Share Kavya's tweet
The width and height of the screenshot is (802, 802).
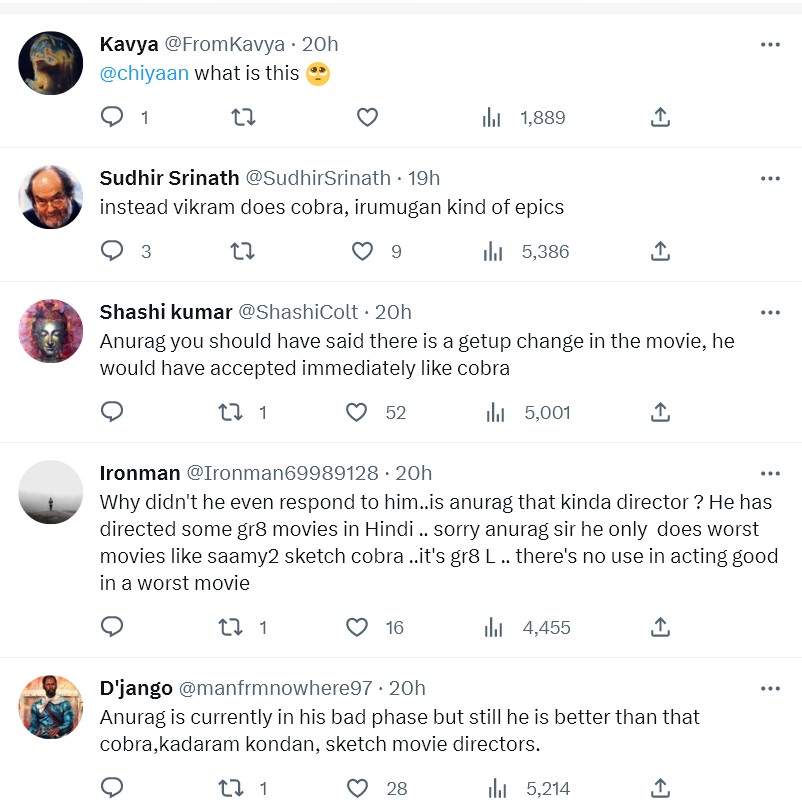point(660,117)
